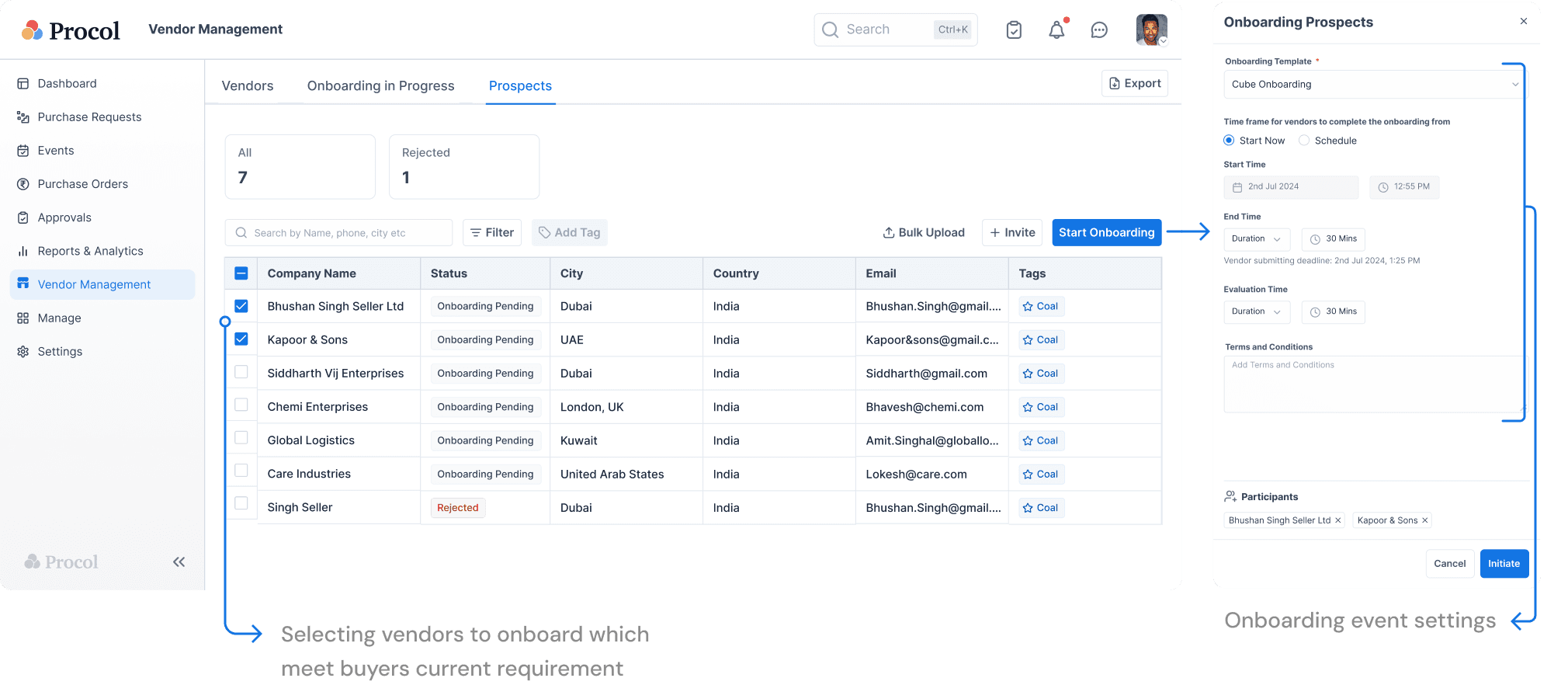The height and width of the screenshot is (685, 1568).
Task: Click the Evaluation Time 30 Mins field
Action: (x=1334, y=312)
